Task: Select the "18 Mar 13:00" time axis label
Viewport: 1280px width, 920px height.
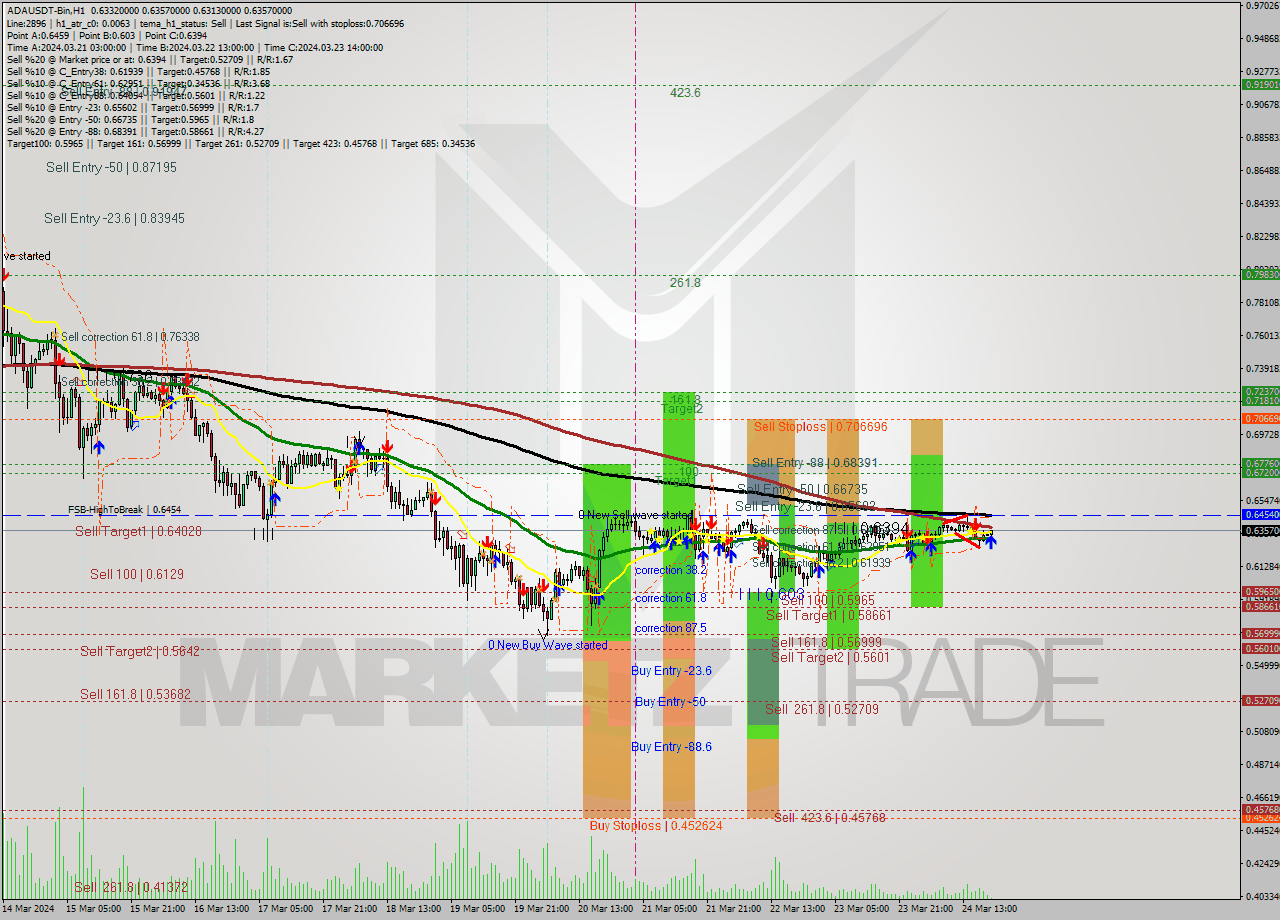Action: [x=414, y=908]
